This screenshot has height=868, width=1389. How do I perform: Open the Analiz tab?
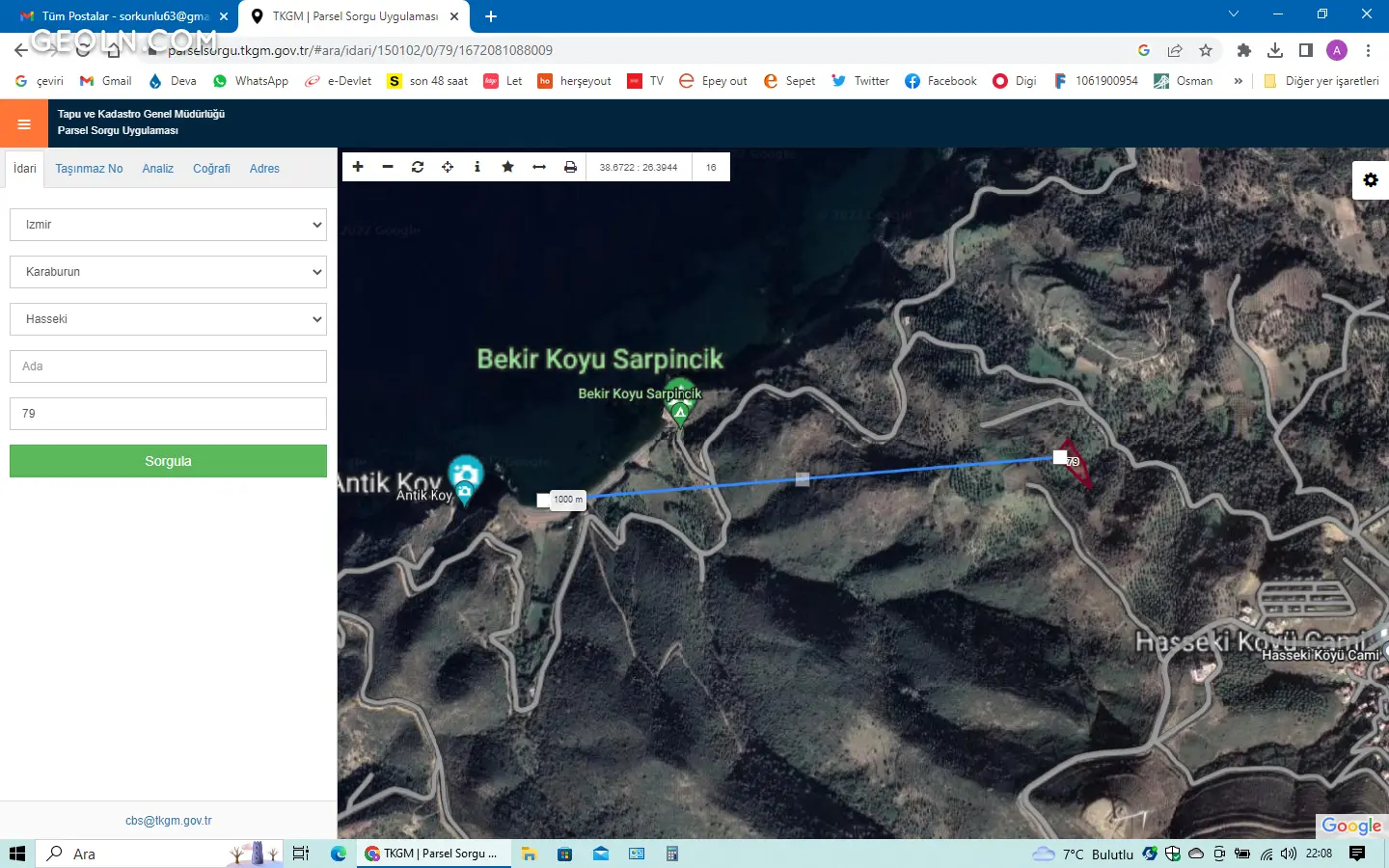pos(157,169)
